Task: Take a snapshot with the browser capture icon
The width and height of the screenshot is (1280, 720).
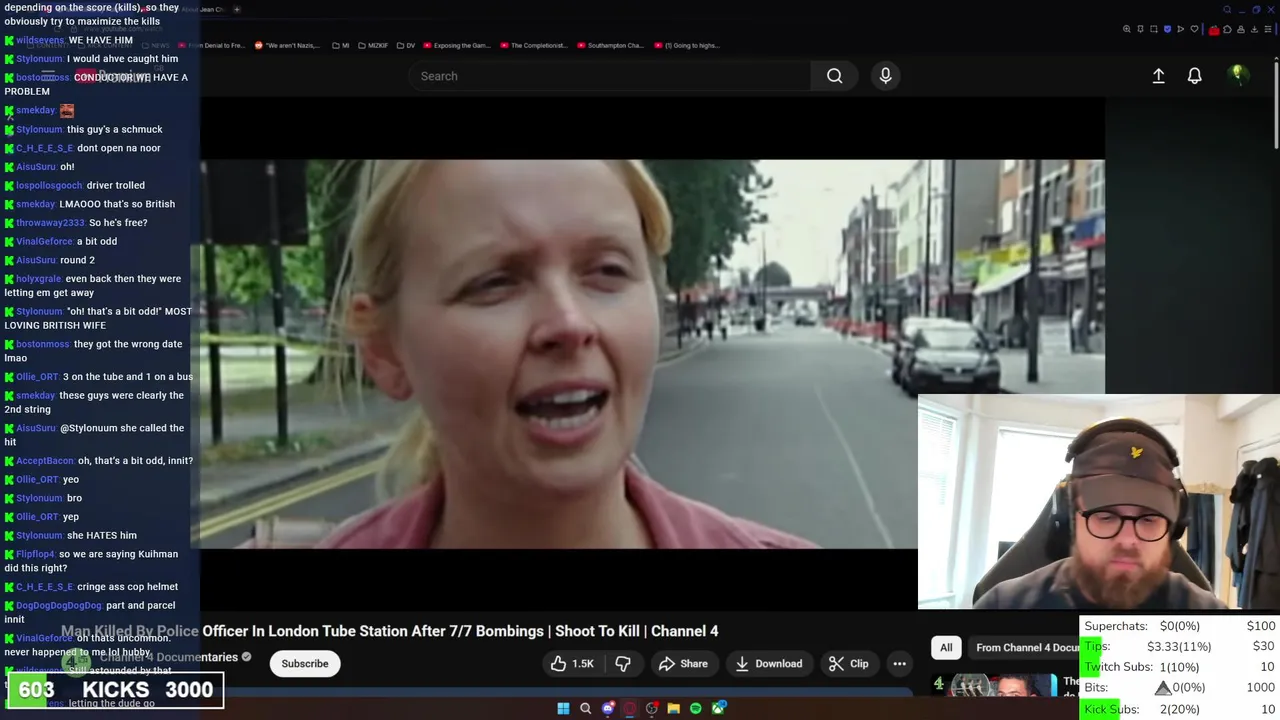Action: coord(1154,29)
